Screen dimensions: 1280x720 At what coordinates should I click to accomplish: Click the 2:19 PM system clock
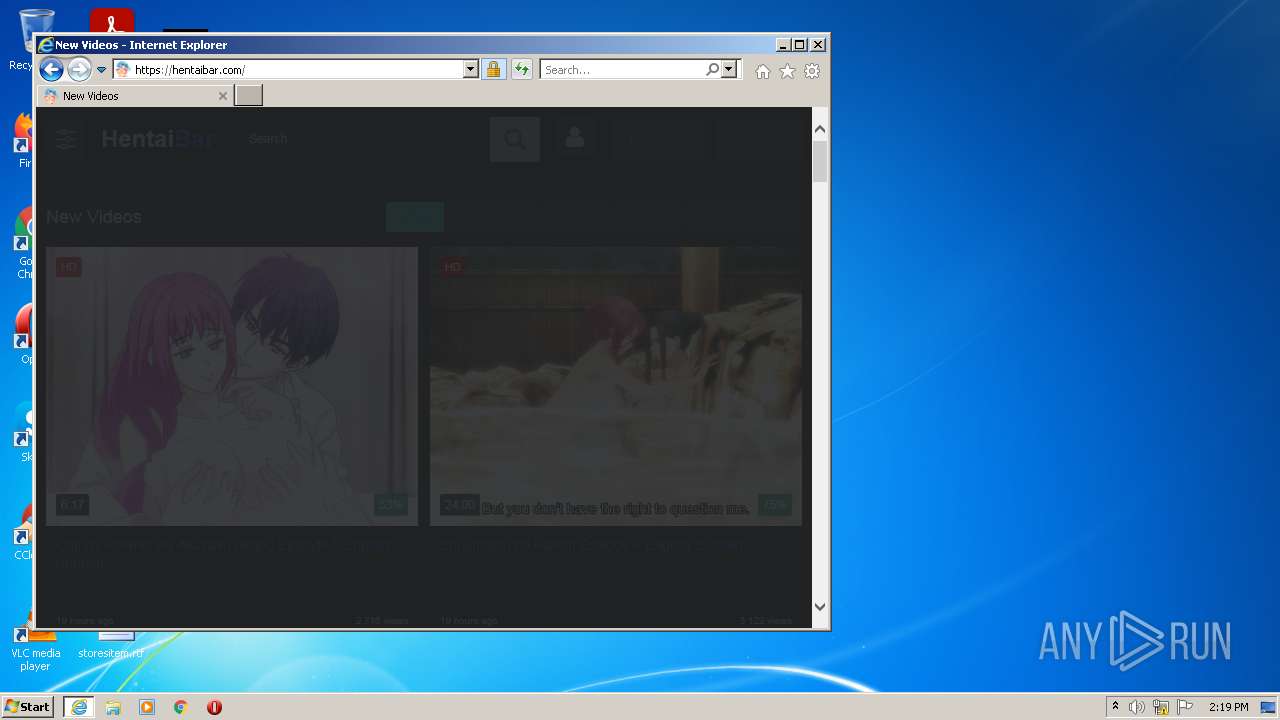(x=1228, y=707)
